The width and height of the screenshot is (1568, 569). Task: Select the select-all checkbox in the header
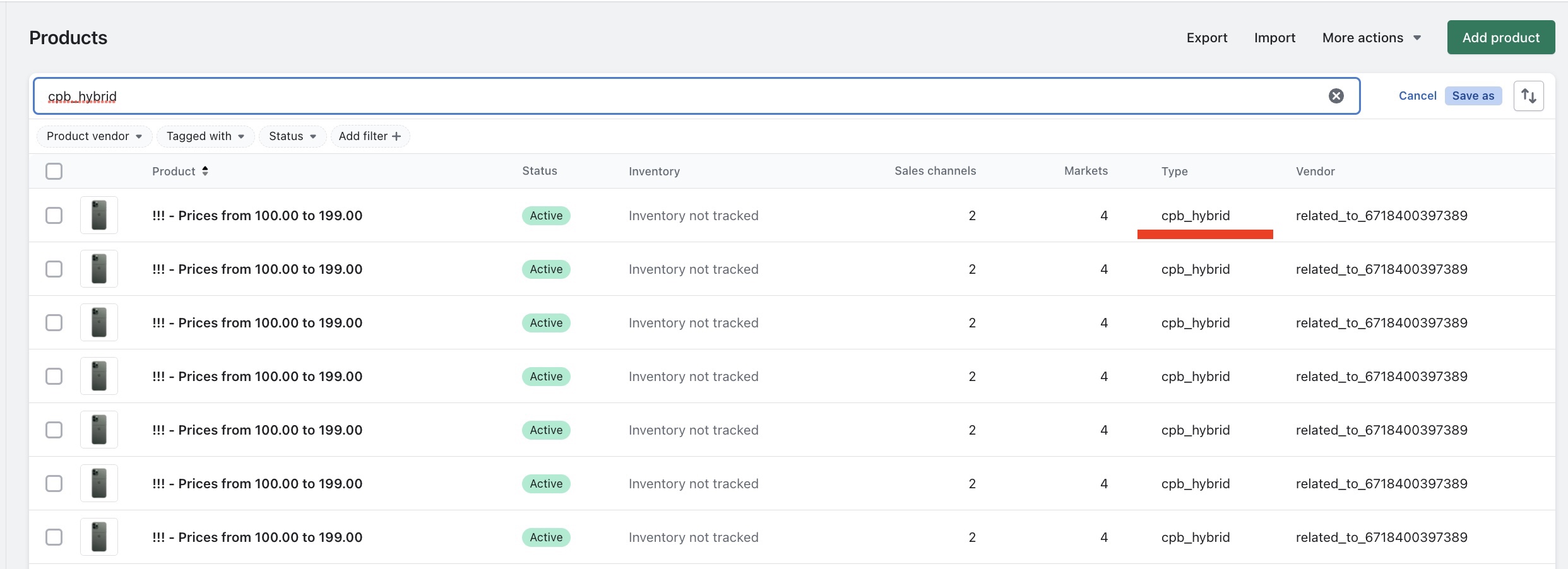54,171
